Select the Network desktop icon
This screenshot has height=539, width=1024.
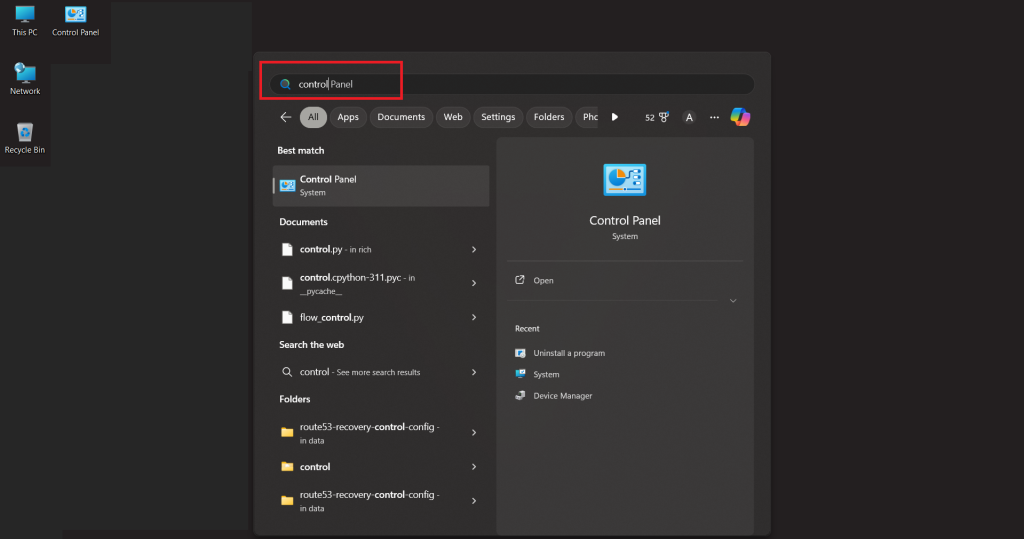coord(25,79)
